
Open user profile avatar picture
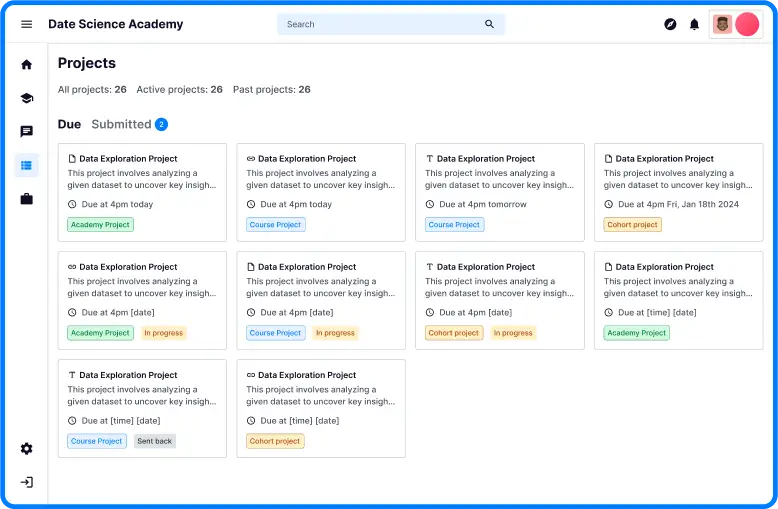tap(722, 24)
